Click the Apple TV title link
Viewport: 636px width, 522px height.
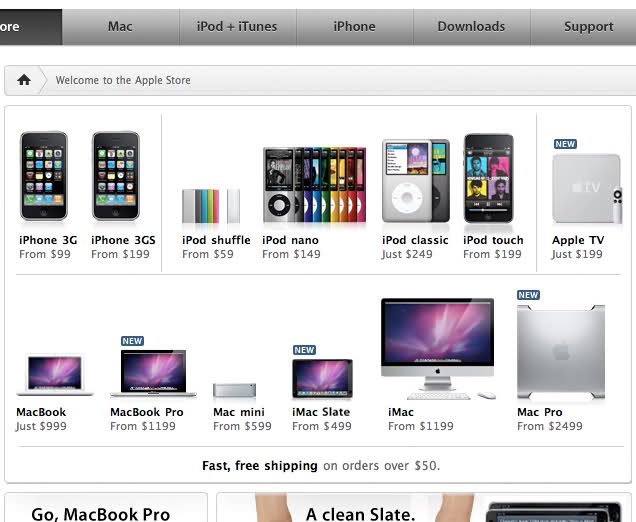578,240
